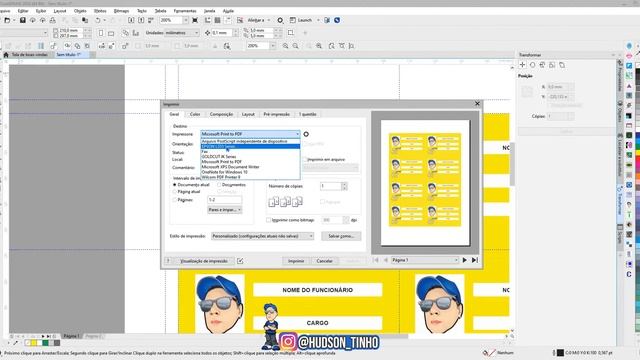Click Número de cópias input field

click(x=331, y=186)
